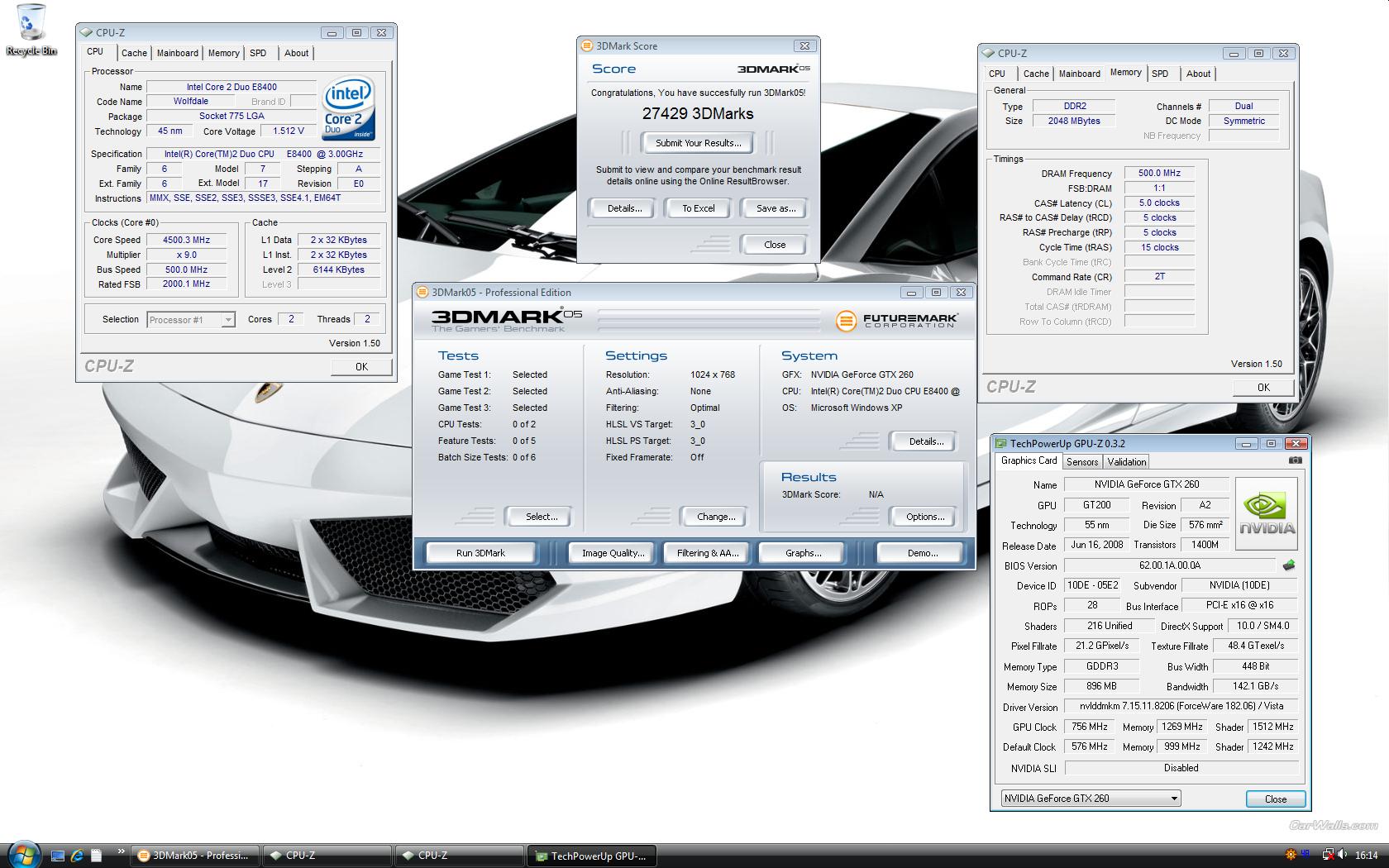The image size is (1389, 868).
Task: Click the Intel Core 2 Duo E8400 name
Action: [231, 87]
